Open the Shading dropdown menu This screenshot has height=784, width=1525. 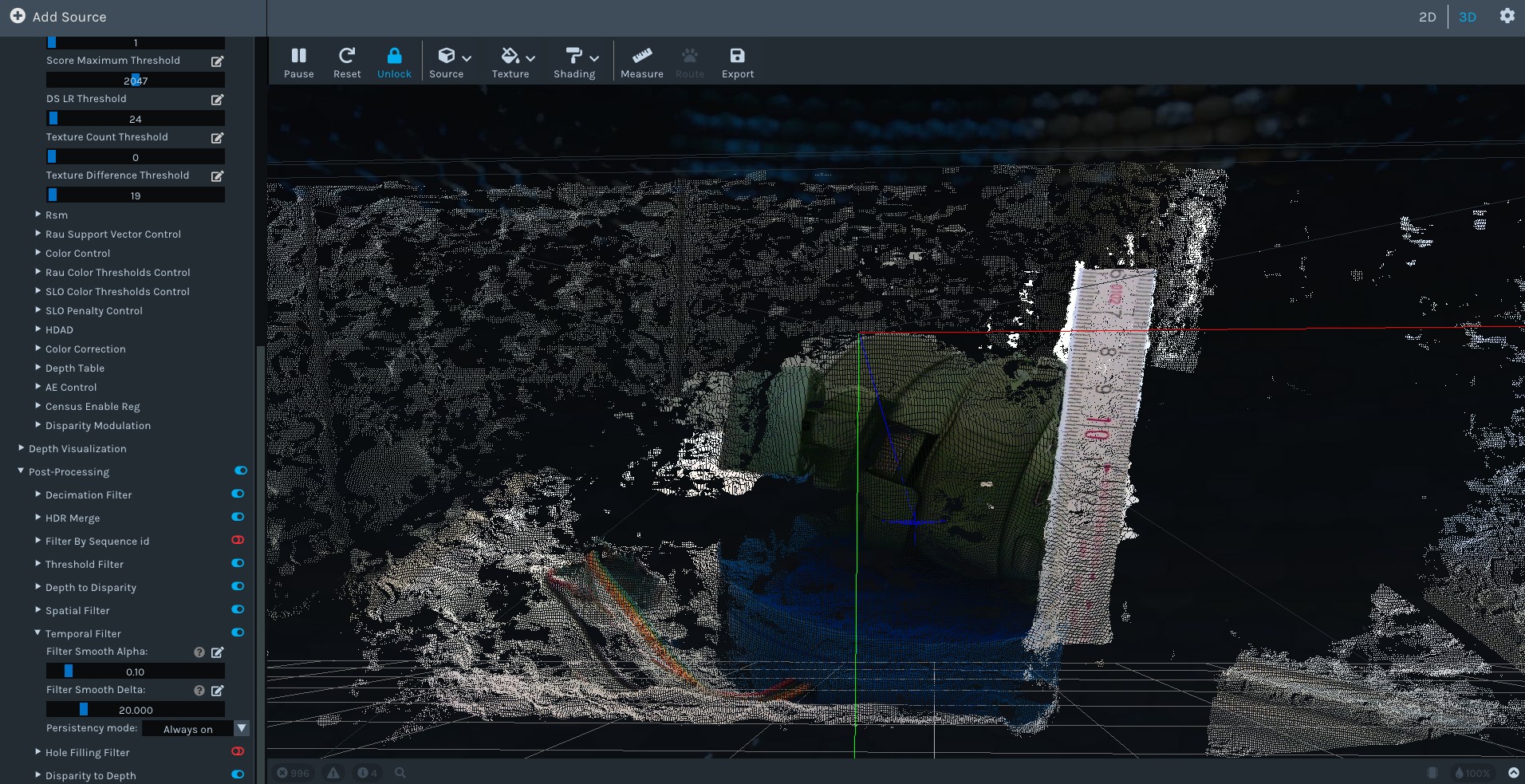(x=576, y=61)
